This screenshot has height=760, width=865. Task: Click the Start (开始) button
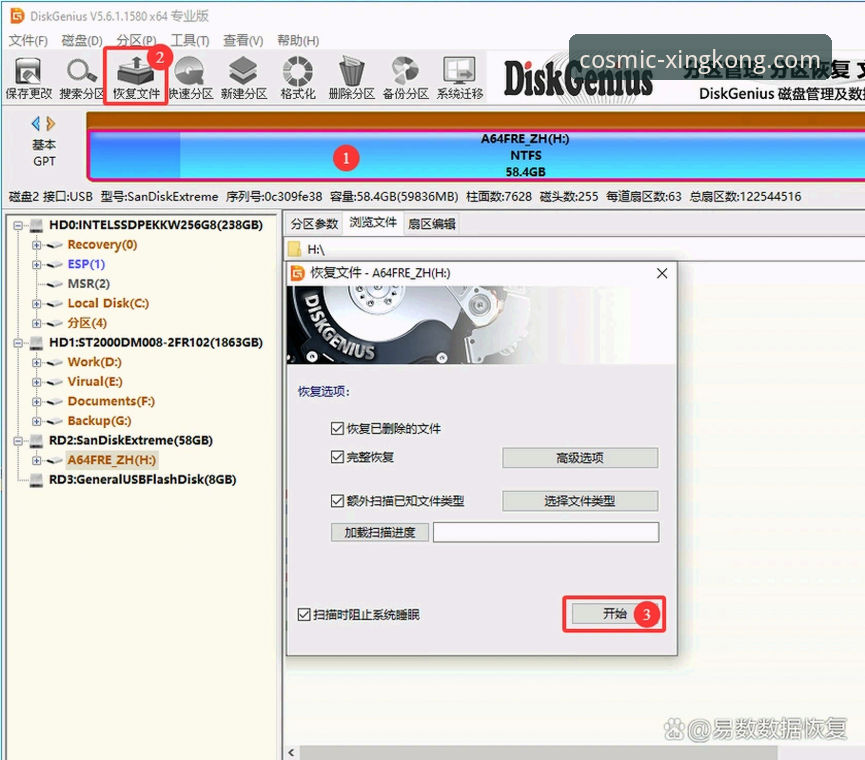(x=615, y=614)
